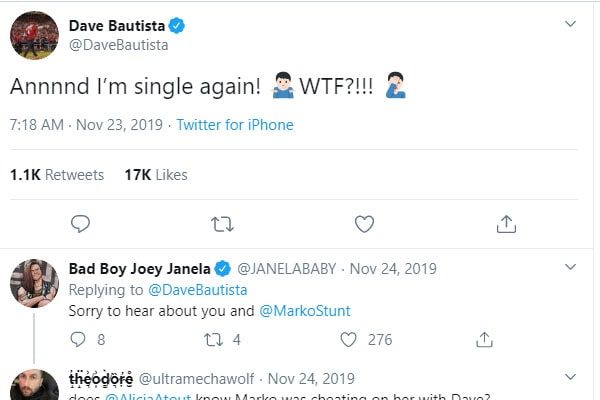The image size is (600, 400).
Task: Reply to Joey Janela's comment
Action: coord(78,339)
